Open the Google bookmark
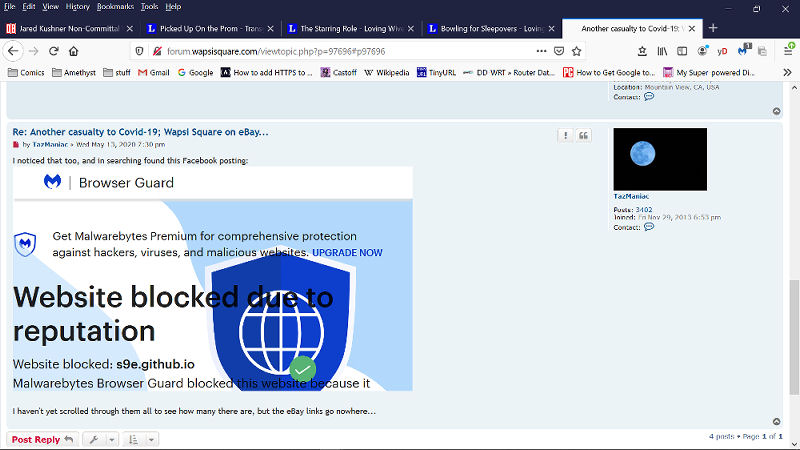800x450 pixels. point(195,72)
